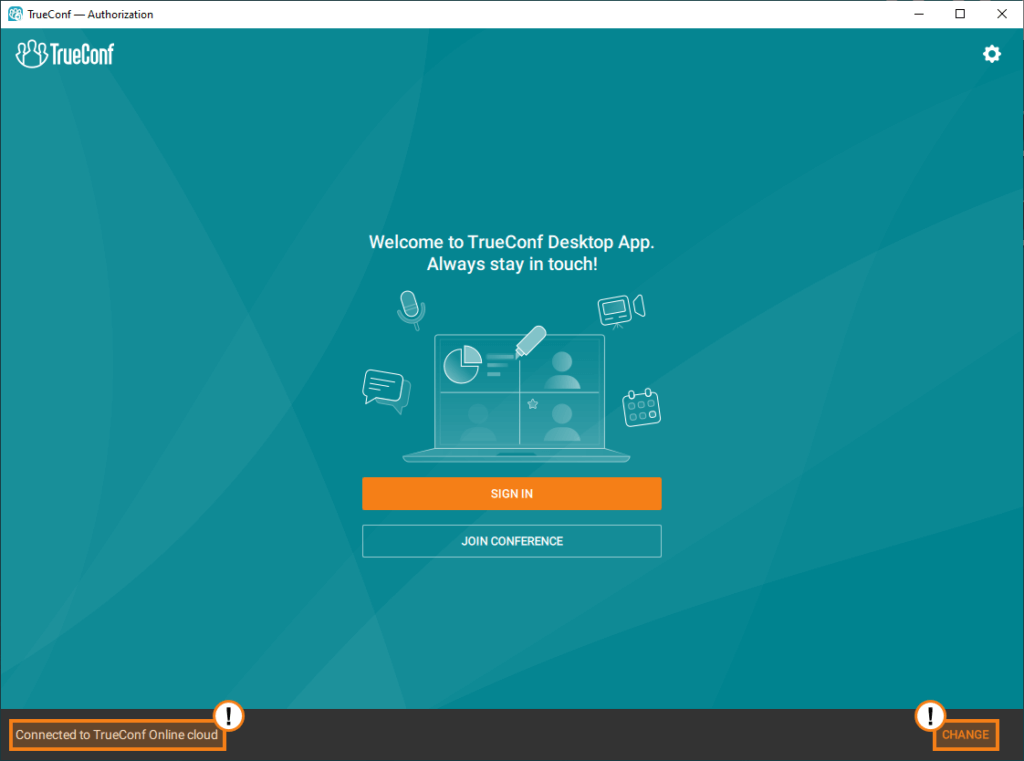Click the pencil illustration icon
Screen dimensions: 1024x761
pos(530,340)
